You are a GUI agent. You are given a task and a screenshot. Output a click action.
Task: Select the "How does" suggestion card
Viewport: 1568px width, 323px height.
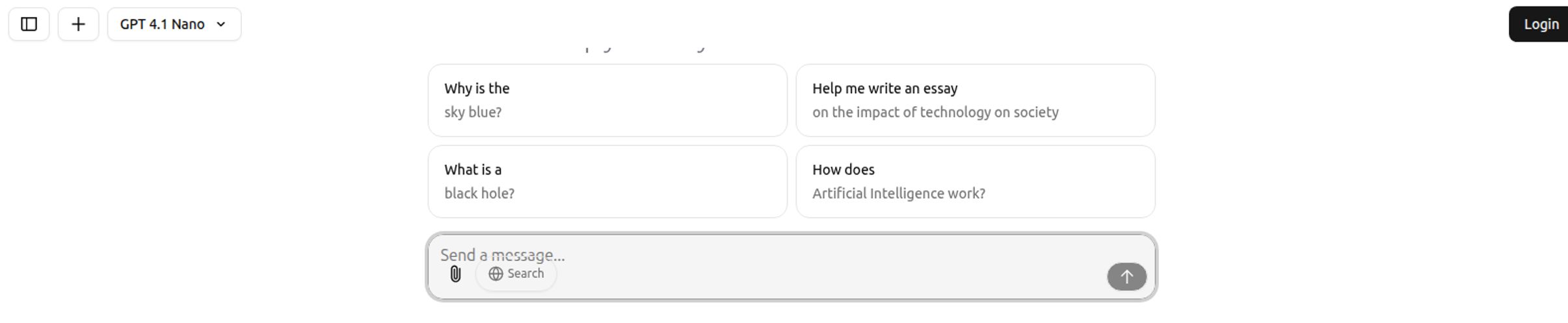pyautogui.click(x=976, y=182)
